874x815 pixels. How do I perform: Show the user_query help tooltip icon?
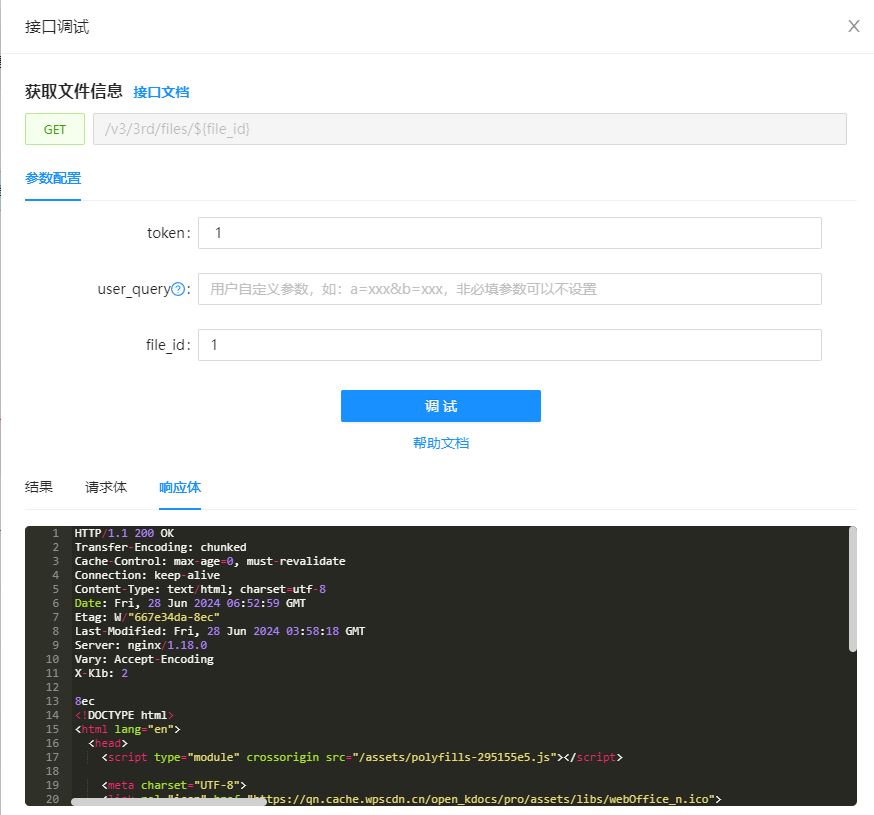[x=178, y=289]
